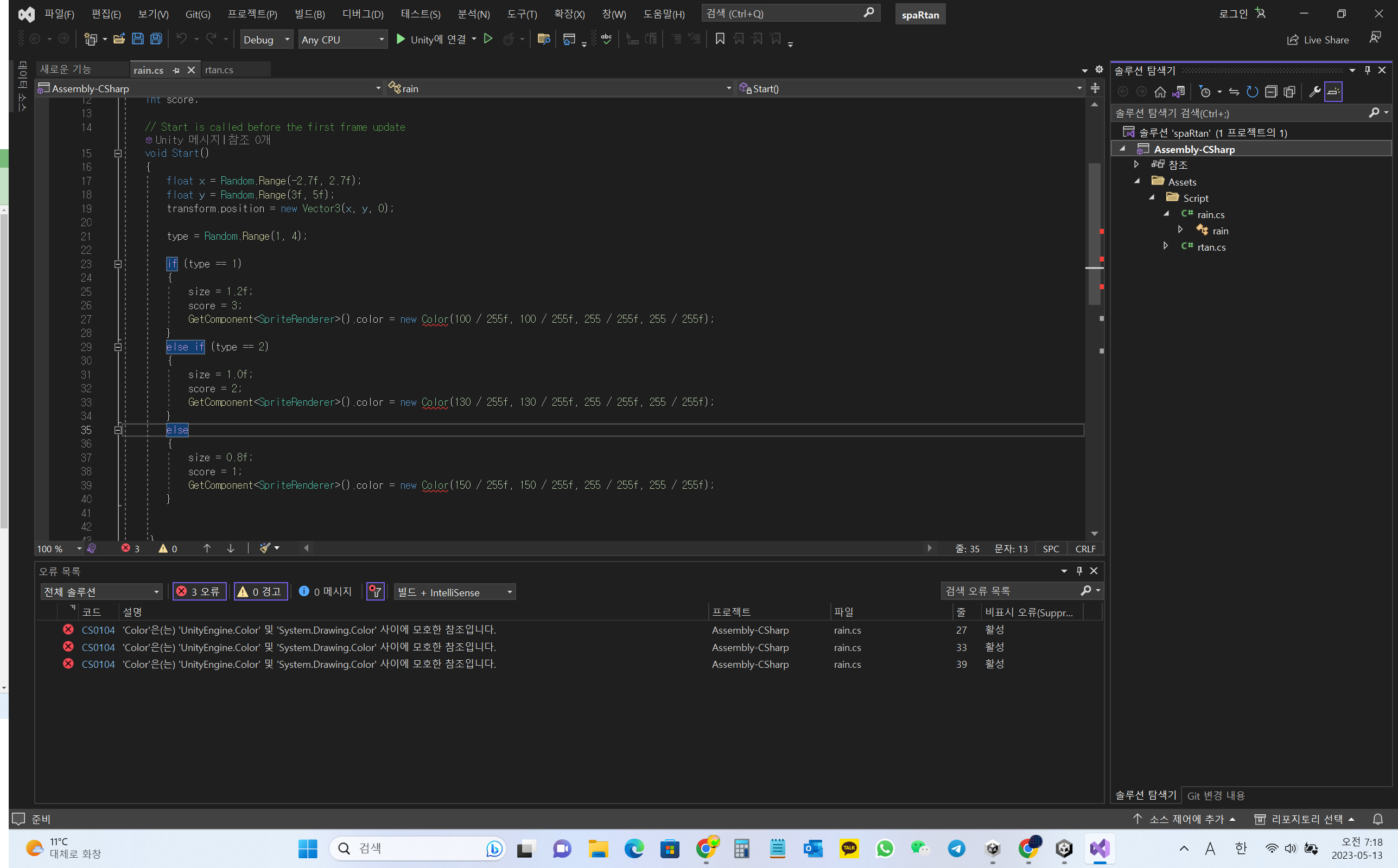Open a file using the Open File icon
The width and height of the screenshot is (1398, 868).
point(119,39)
